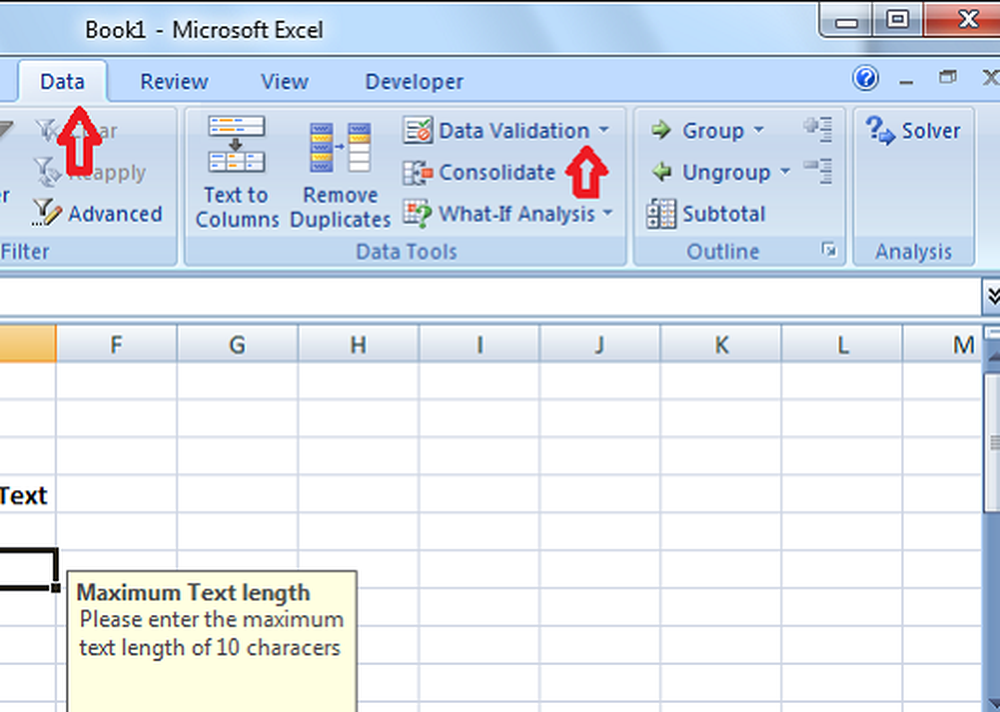The image size is (1000, 712).
Task: Click the Consolidate label
Action: click(x=497, y=172)
